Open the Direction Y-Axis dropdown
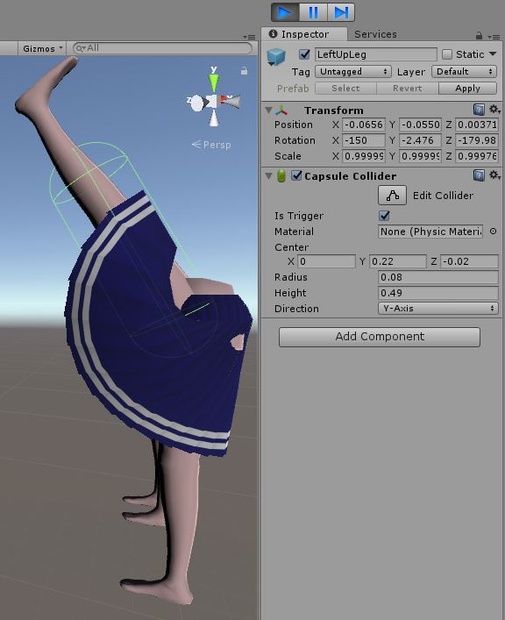505x620 pixels. (438, 308)
